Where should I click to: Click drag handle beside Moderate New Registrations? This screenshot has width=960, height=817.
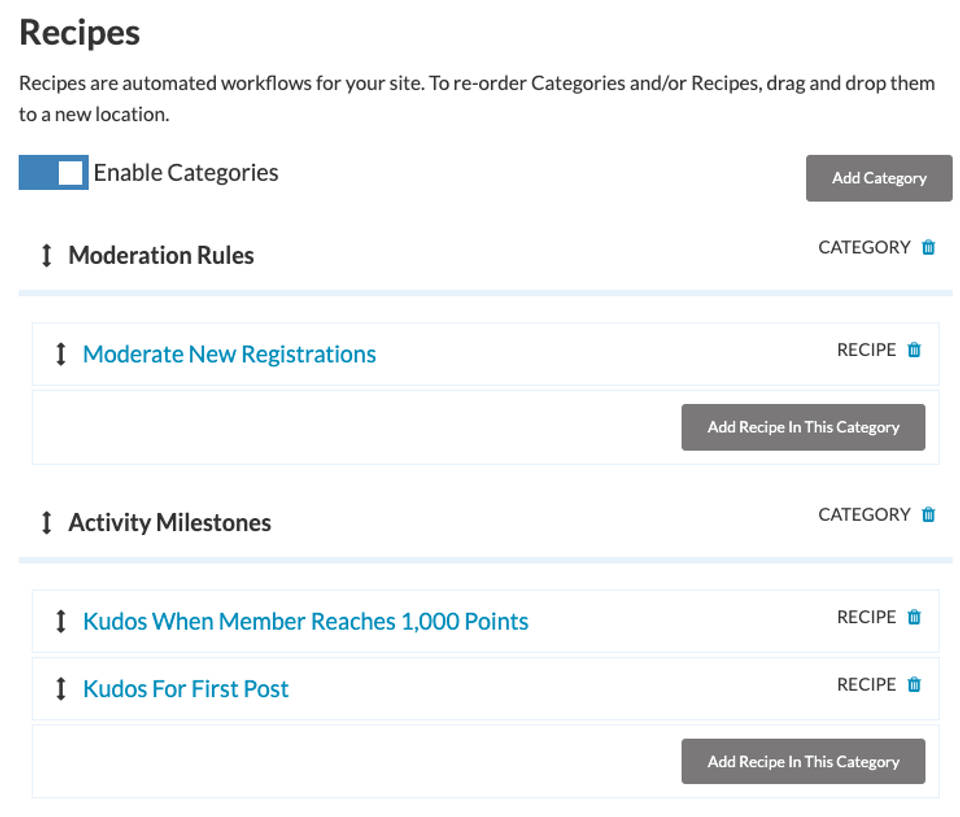click(60, 354)
